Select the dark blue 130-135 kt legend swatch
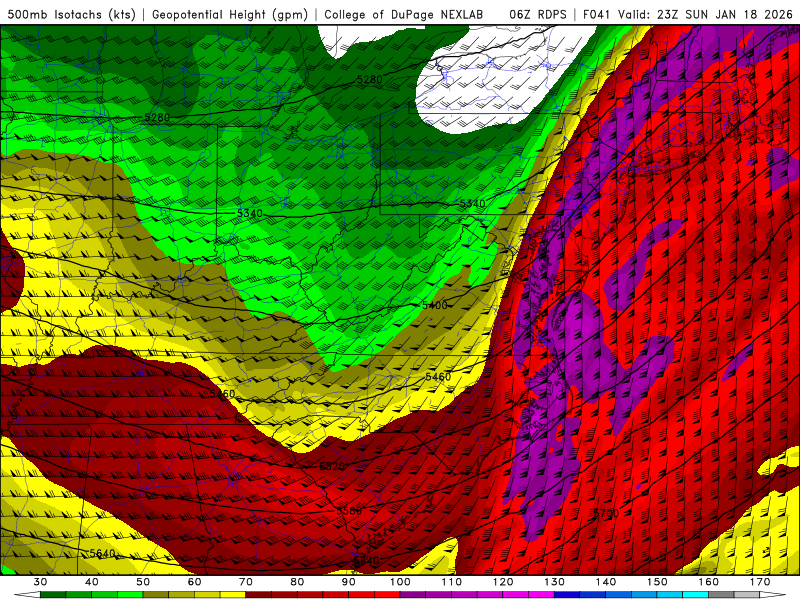This screenshot has height=600, width=800. coord(567,595)
